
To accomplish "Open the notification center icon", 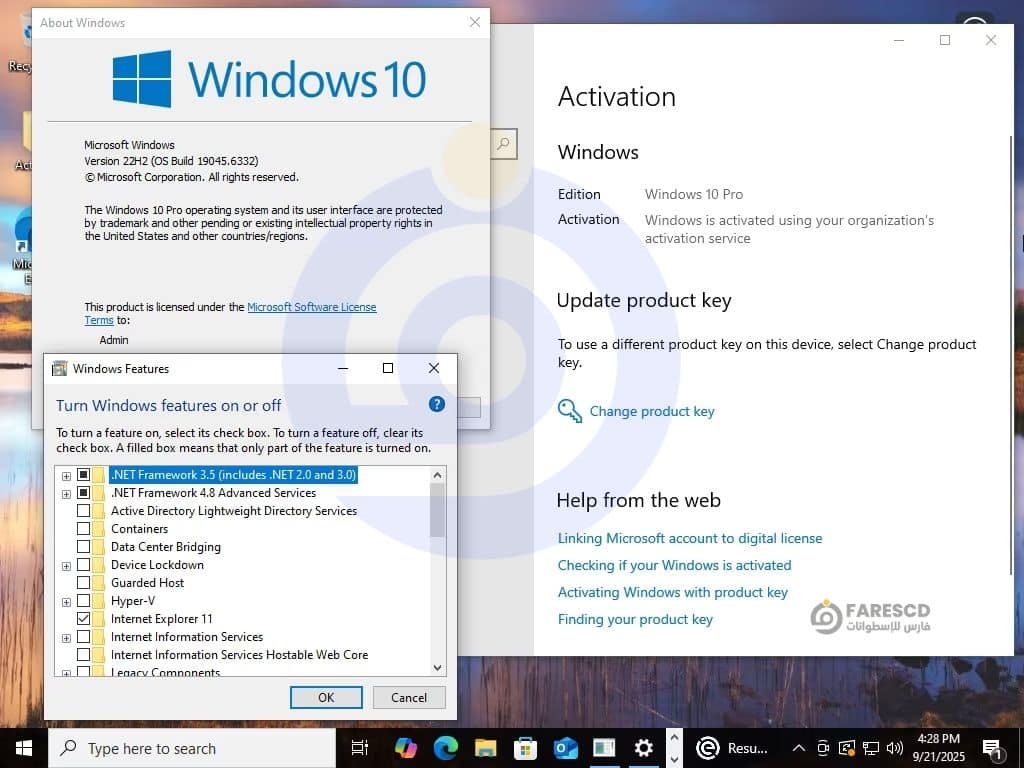I will (993, 748).
